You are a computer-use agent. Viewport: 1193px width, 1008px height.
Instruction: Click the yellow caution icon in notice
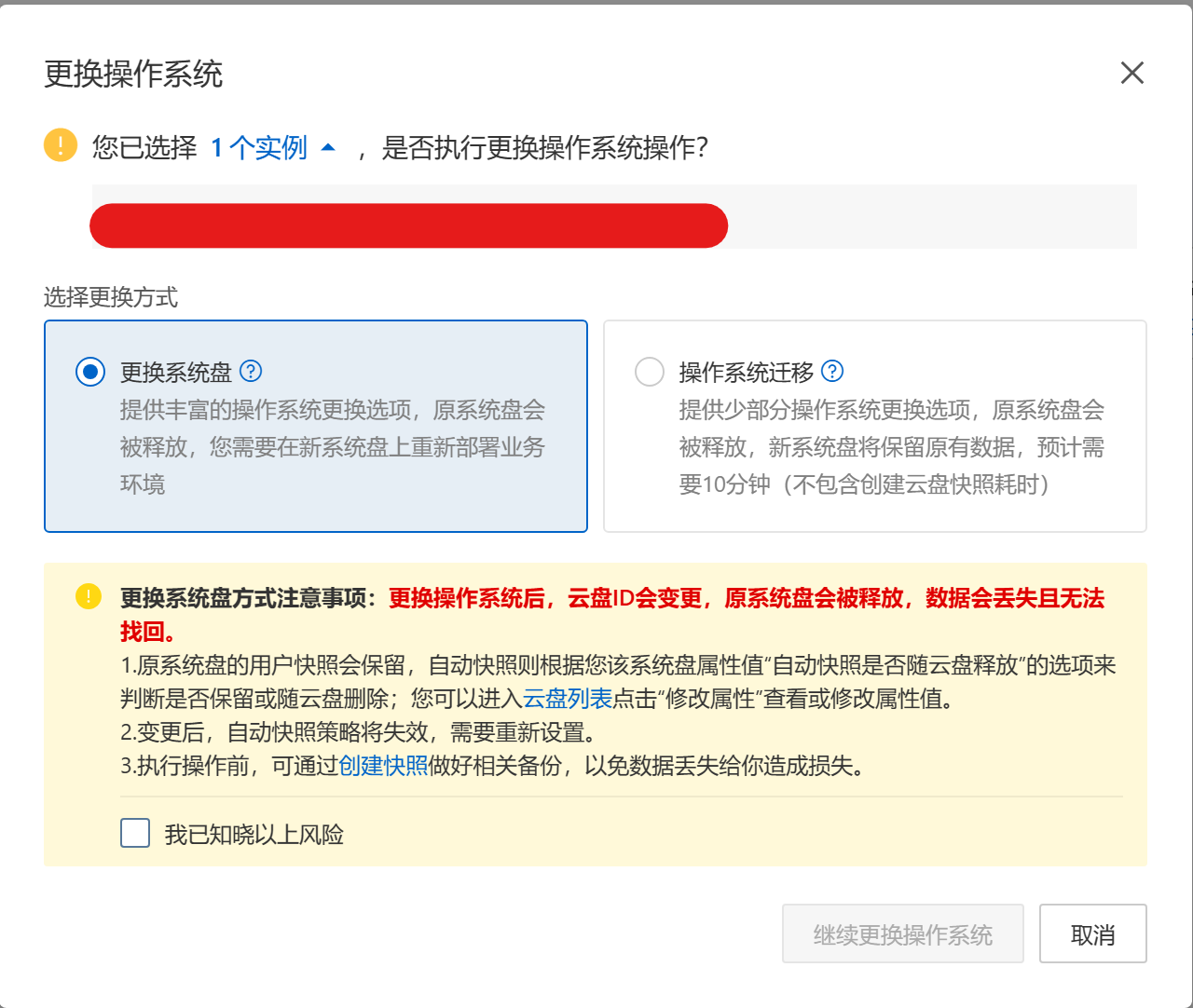(x=89, y=596)
